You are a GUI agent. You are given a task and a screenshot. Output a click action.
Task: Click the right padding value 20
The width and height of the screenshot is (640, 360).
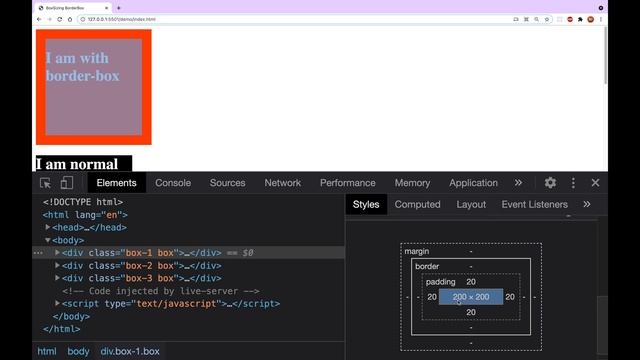coord(510,297)
